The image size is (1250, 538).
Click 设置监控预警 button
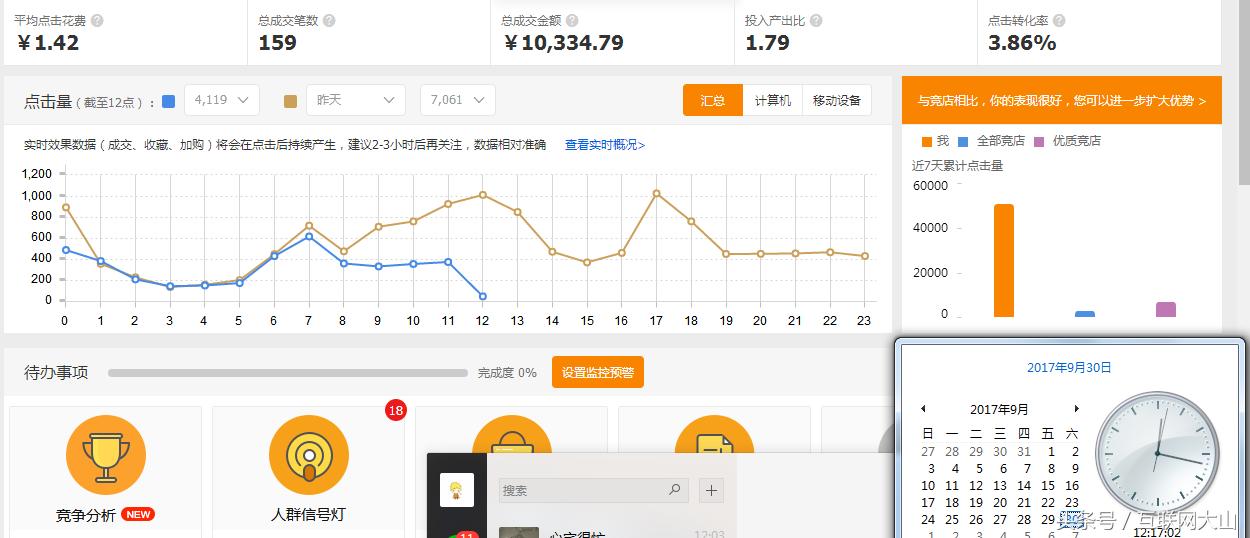click(x=598, y=372)
